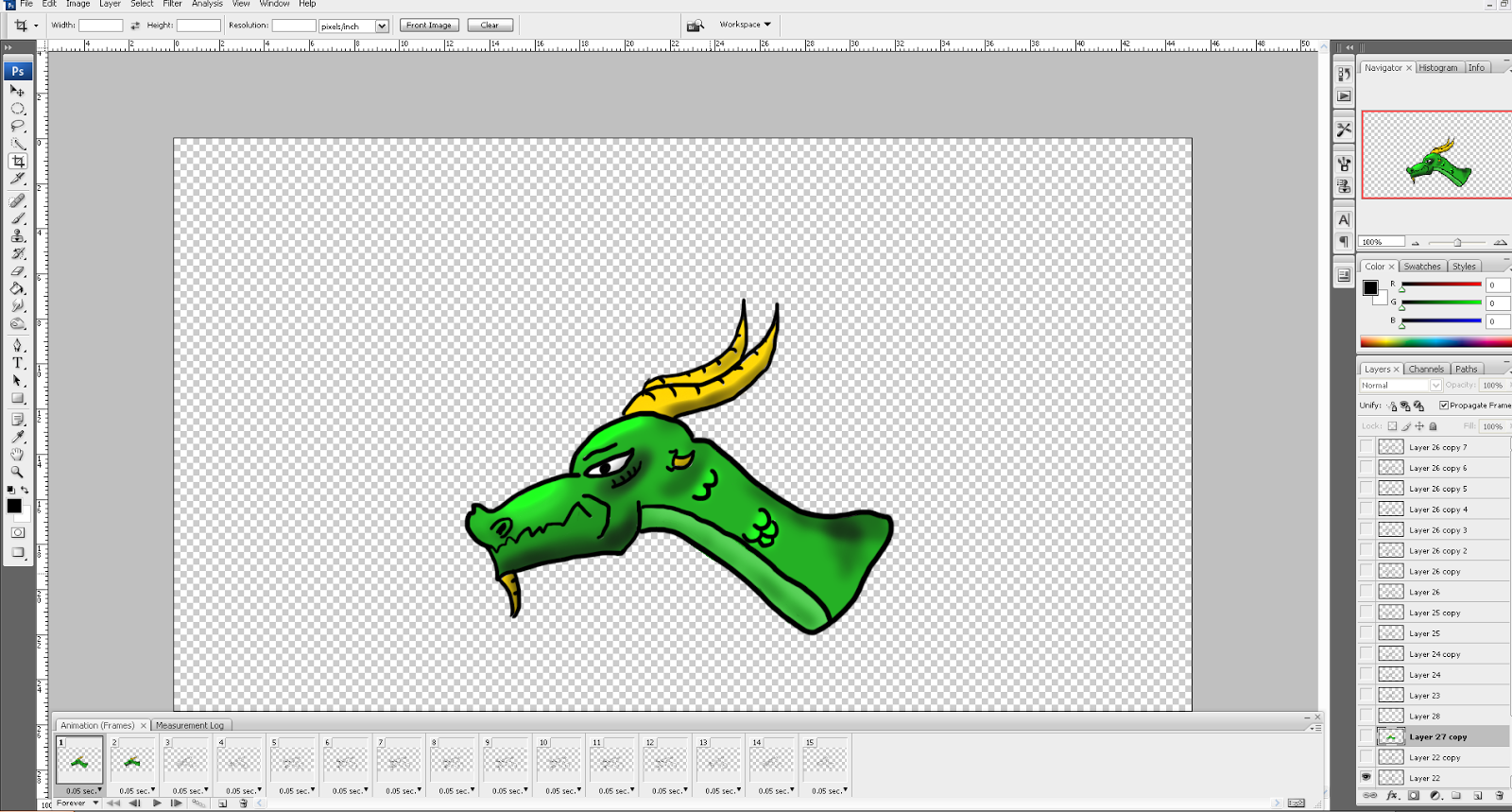1512x812 pixels.
Task: Create a new group in Layers panel
Action: [1456, 796]
